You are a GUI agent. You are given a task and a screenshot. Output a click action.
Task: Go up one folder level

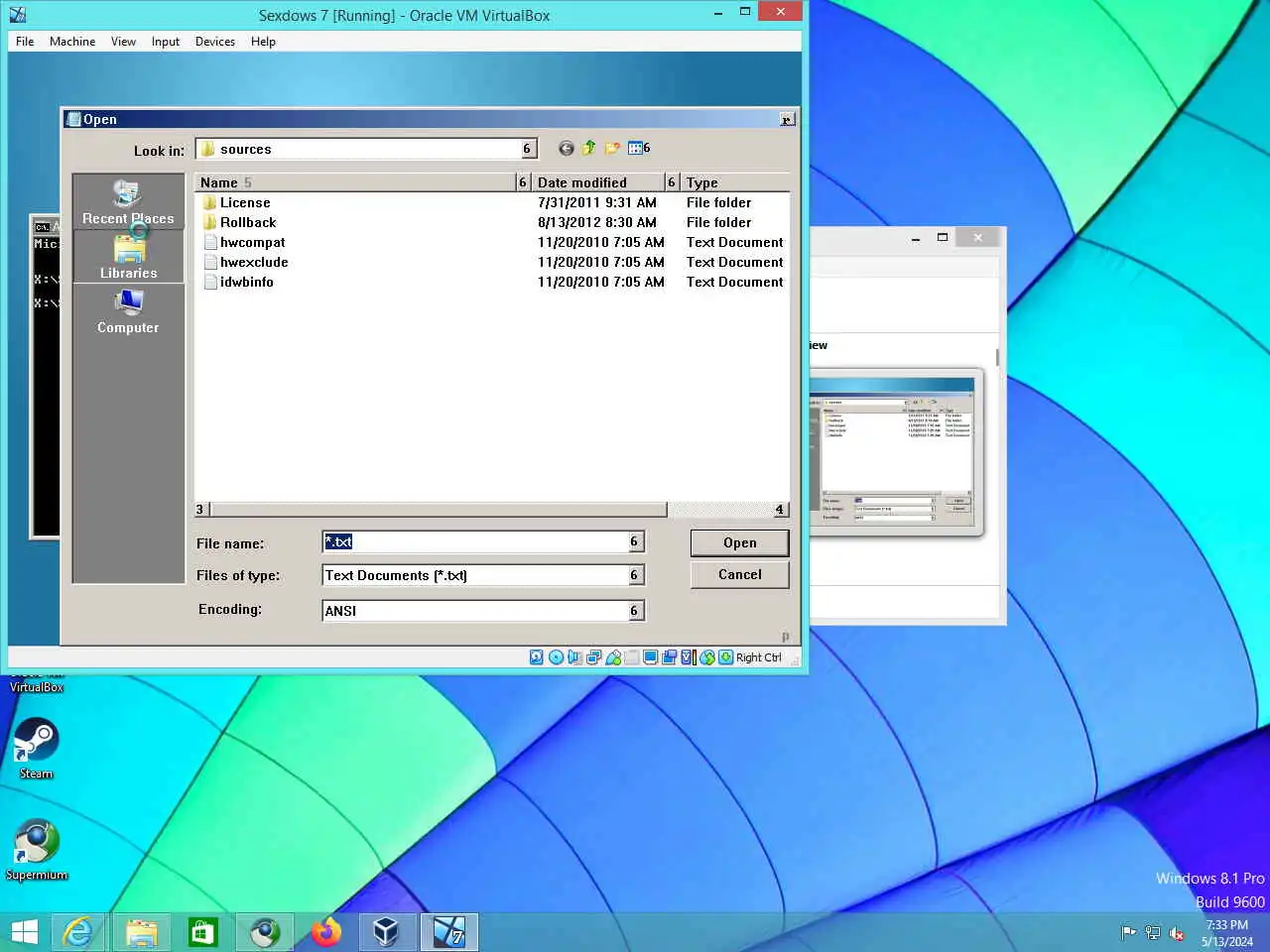(588, 149)
